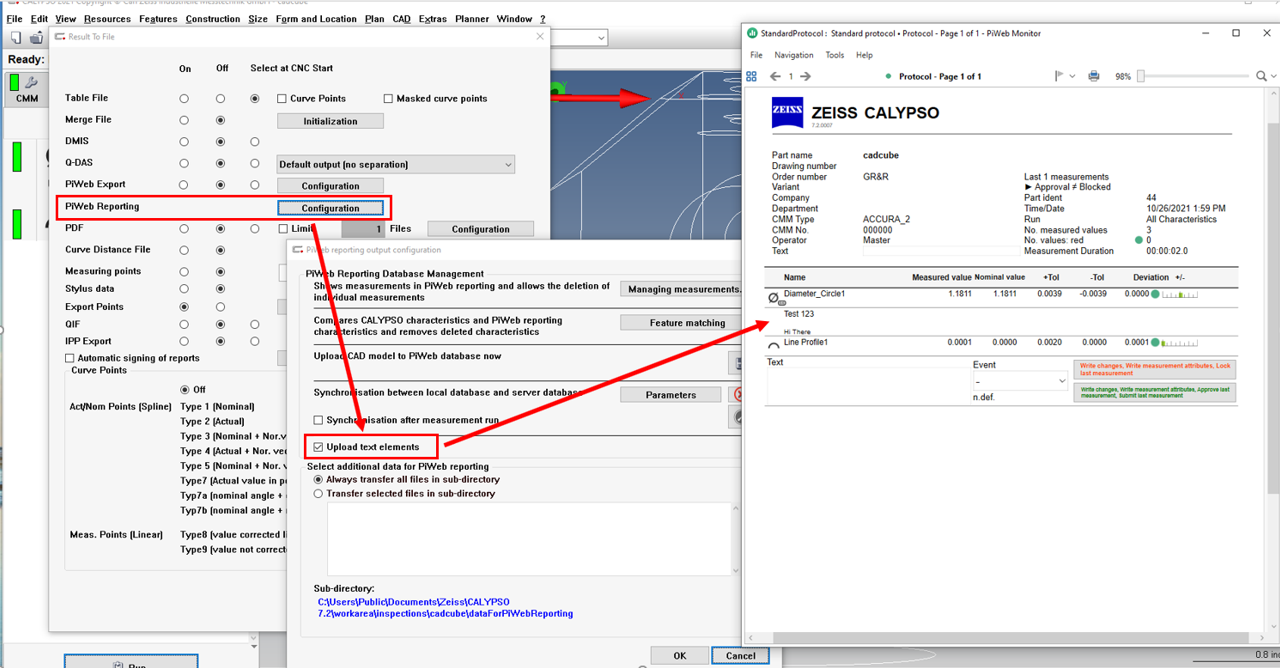Open the Tools menu in PiWeb Monitor
Screen dimensions: 1280x668
pyautogui.click(x=835, y=55)
